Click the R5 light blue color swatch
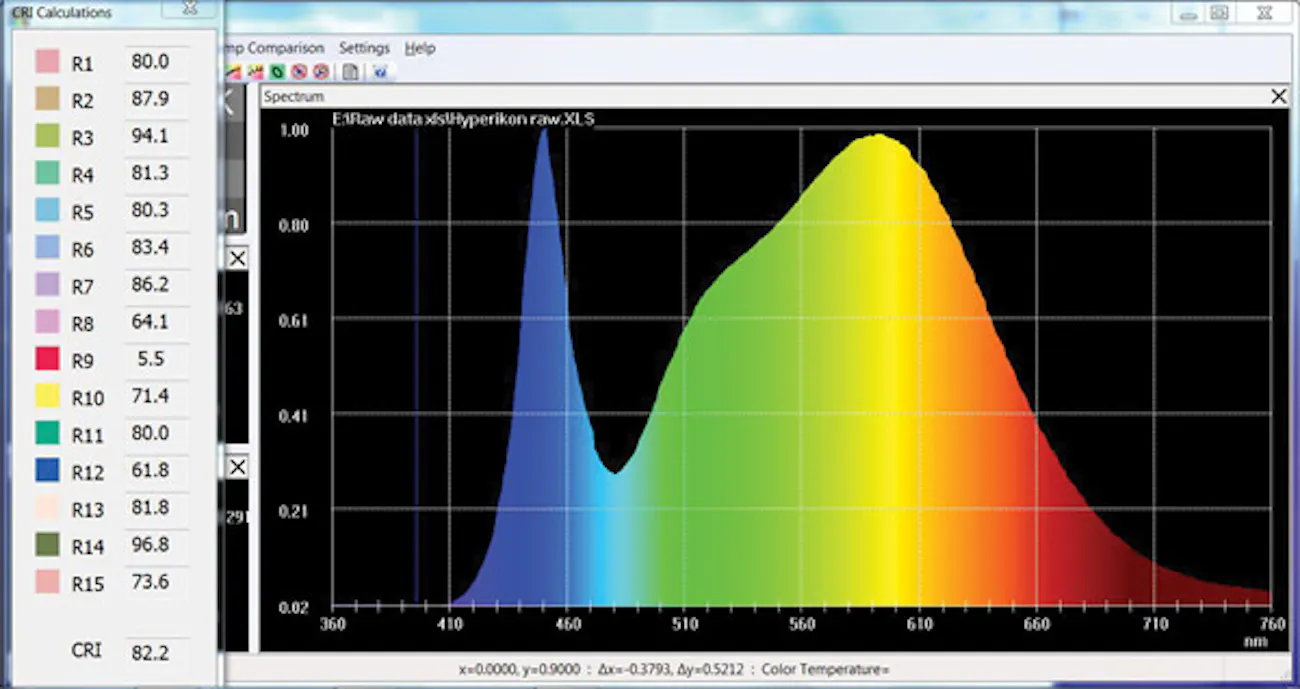The height and width of the screenshot is (689, 1300). click(x=47, y=210)
